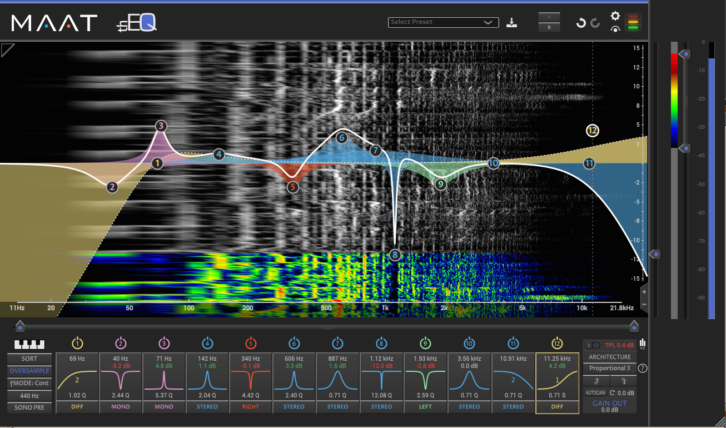Select node 3 on the EQ graph
Viewport: 726px width, 428px height.
coord(161,126)
